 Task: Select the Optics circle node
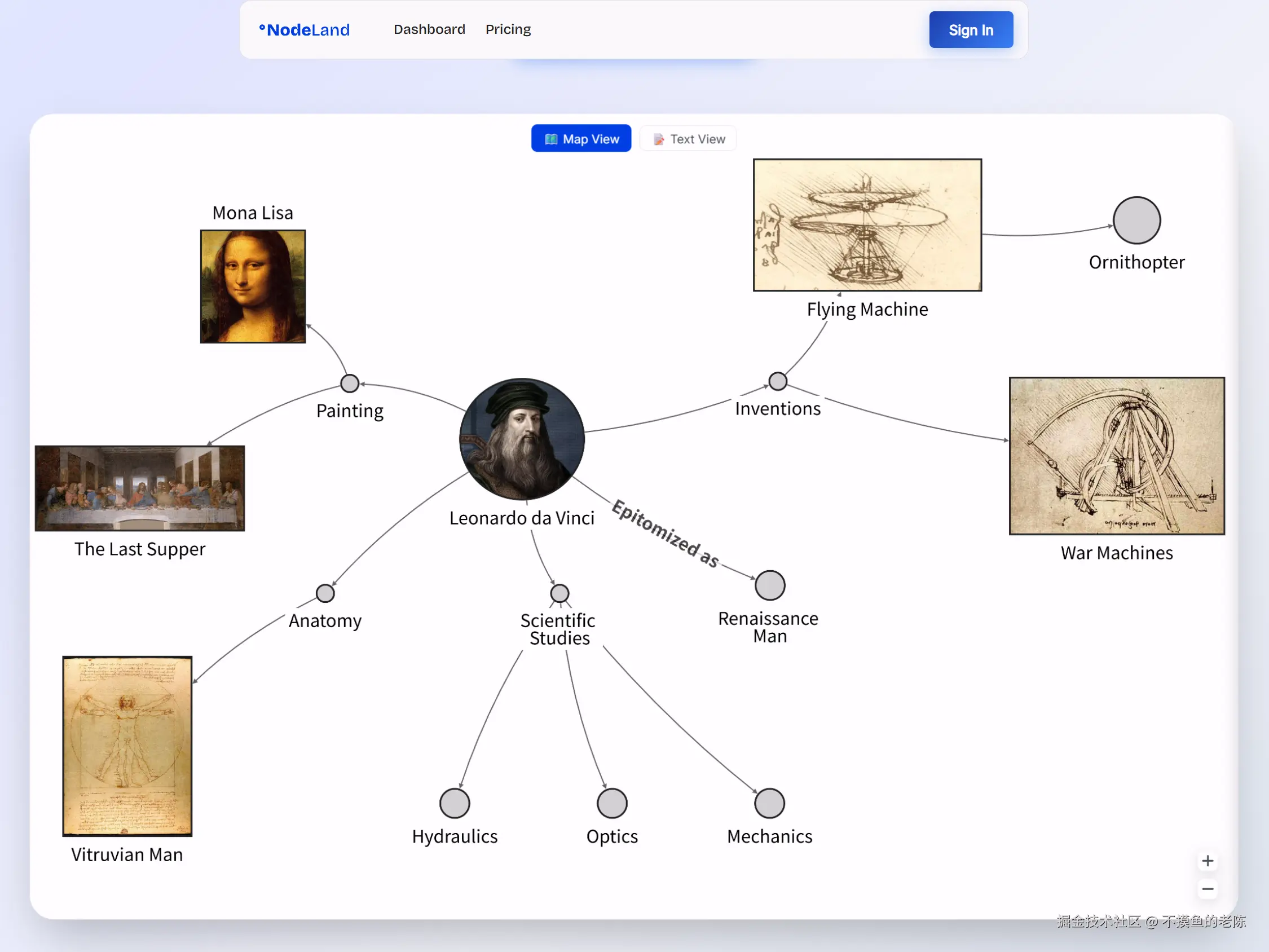[x=611, y=803]
